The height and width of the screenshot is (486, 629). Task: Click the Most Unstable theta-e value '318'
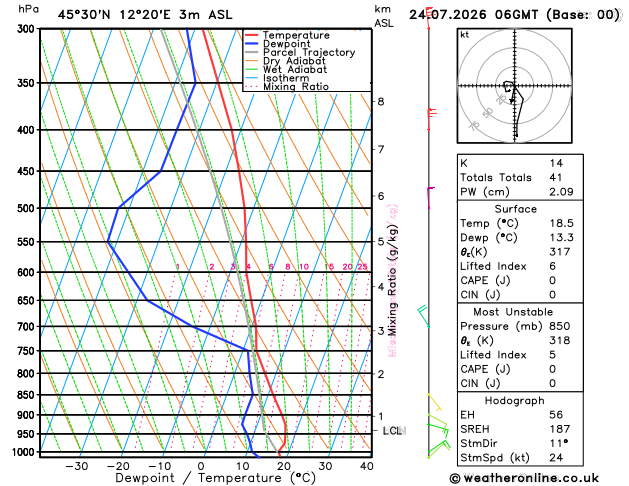560,341
